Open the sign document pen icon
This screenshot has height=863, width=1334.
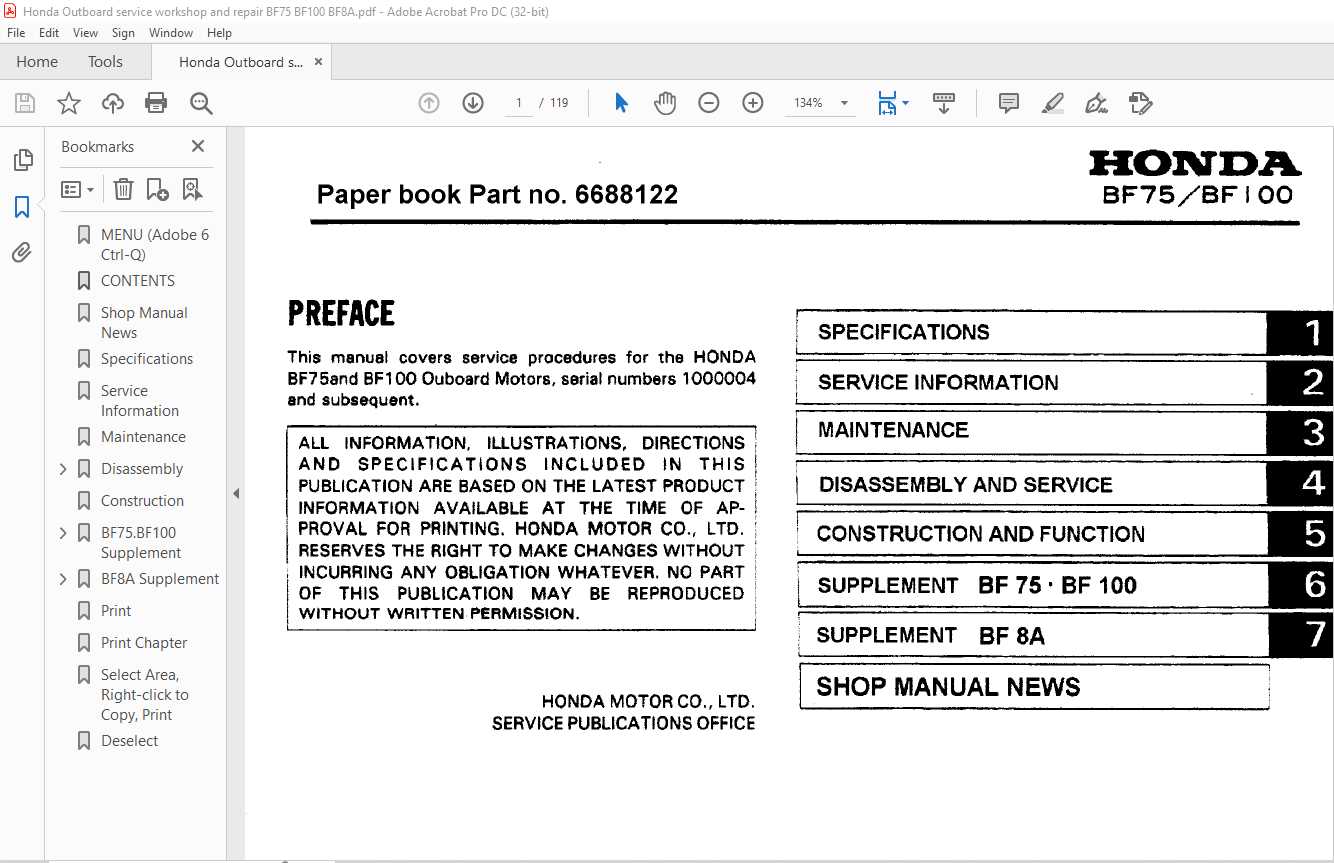[x=1096, y=103]
